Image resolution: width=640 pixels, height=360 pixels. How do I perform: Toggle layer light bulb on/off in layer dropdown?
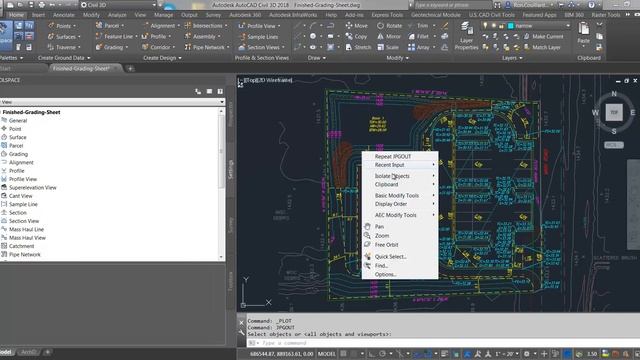coord(485,26)
